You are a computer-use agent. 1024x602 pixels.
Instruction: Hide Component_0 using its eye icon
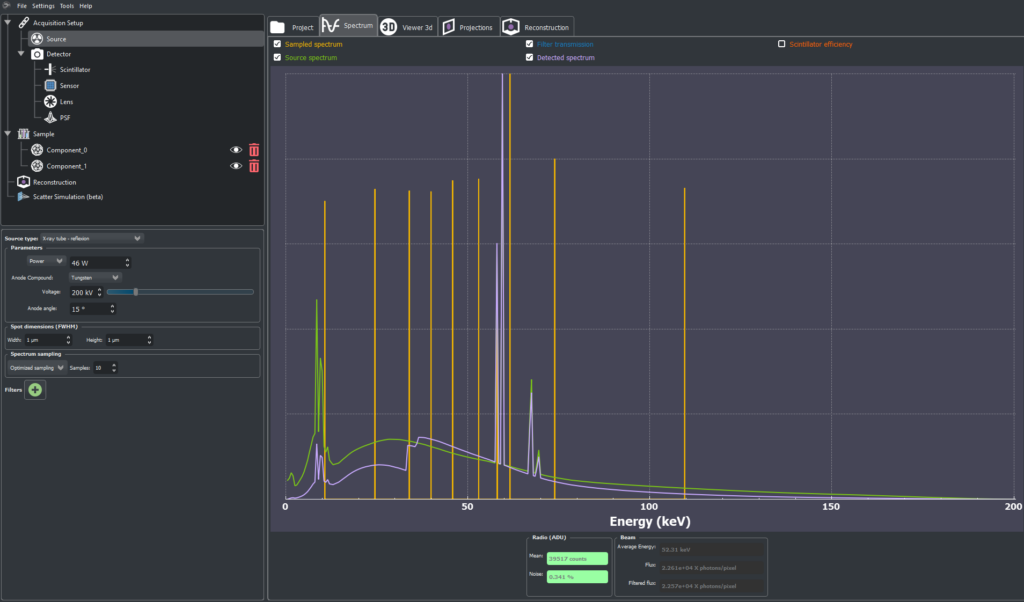[x=236, y=150]
